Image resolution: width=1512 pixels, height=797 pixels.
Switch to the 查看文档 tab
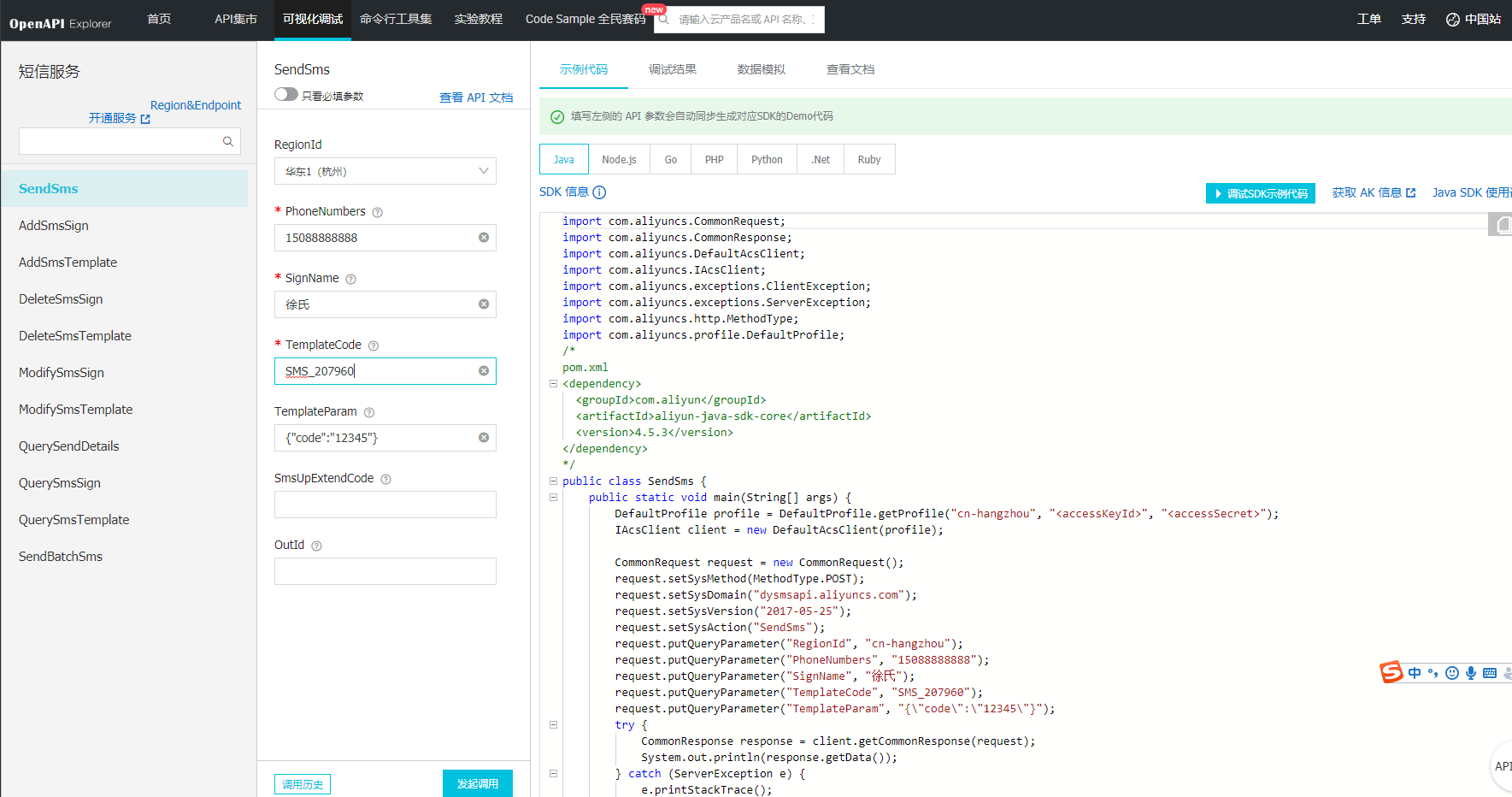coord(850,69)
